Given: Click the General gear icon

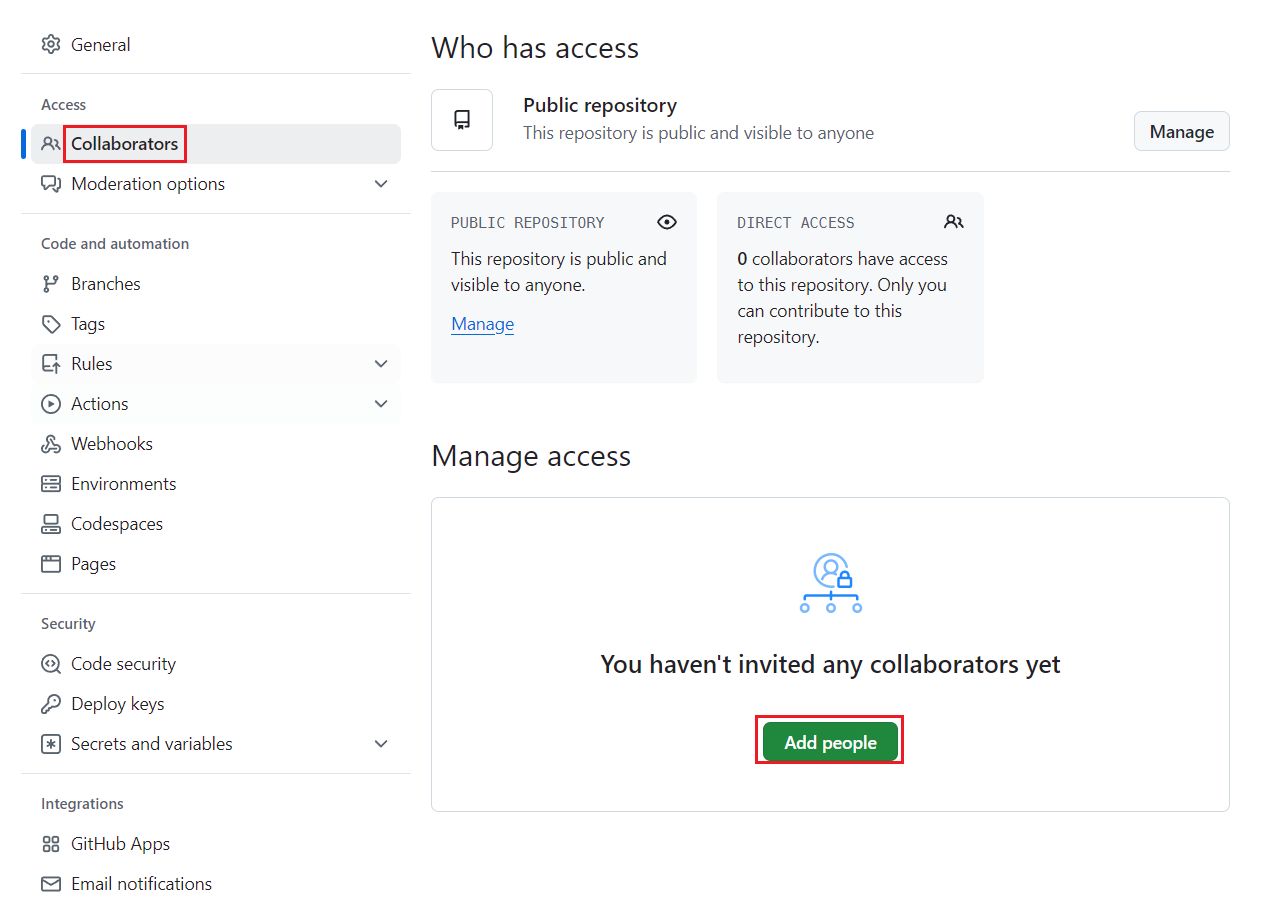Looking at the screenshot, I should pos(51,44).
